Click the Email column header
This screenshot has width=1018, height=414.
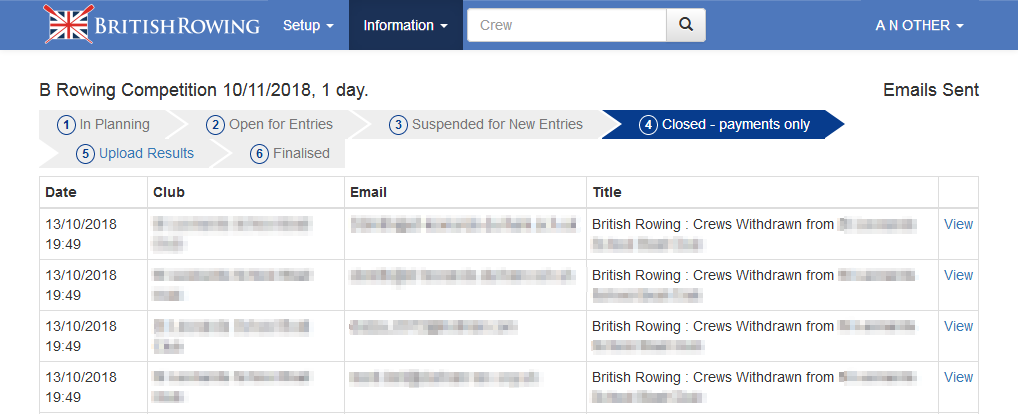click(368, 192)
